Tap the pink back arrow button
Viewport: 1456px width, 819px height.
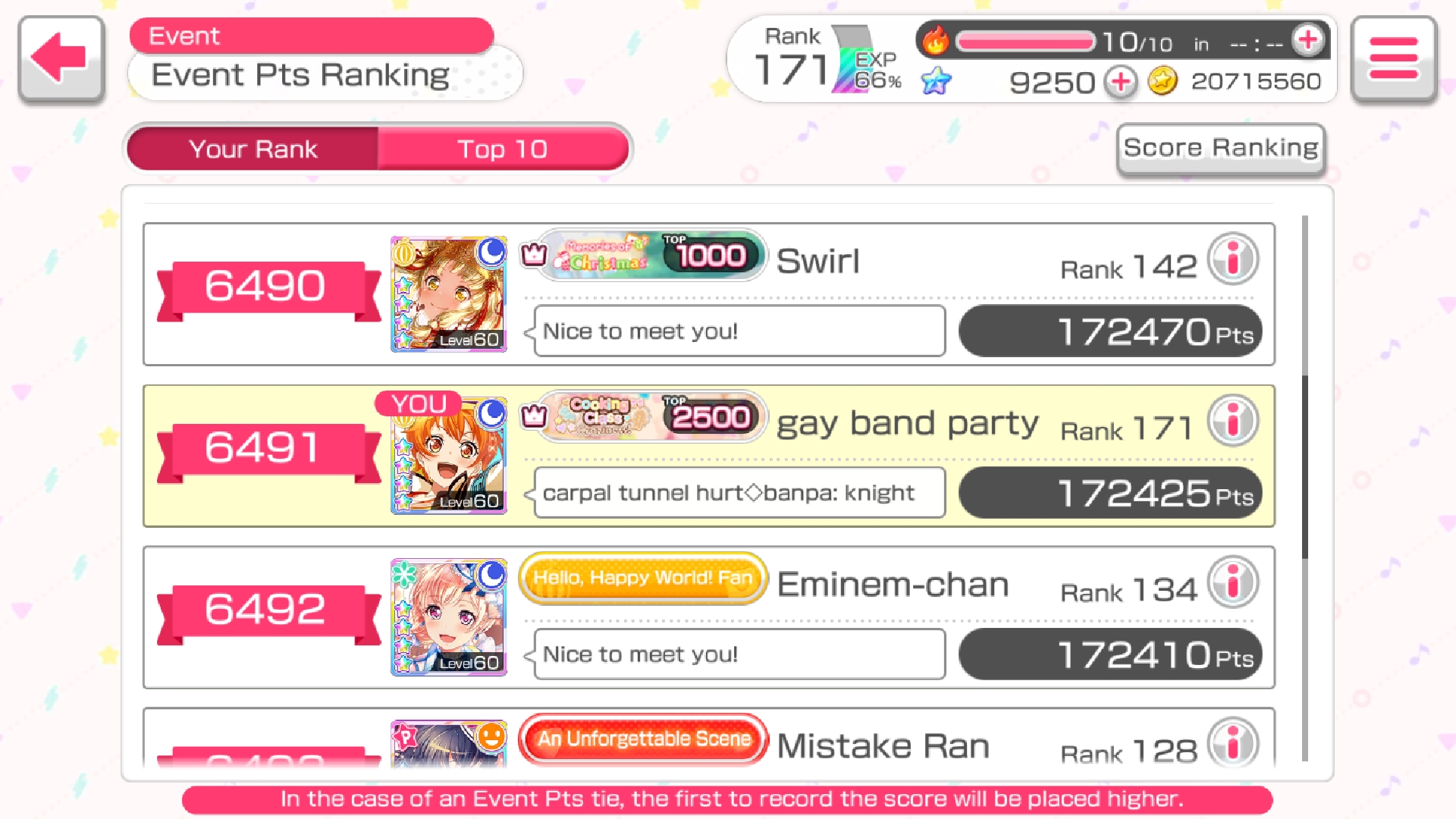(61, 58)
